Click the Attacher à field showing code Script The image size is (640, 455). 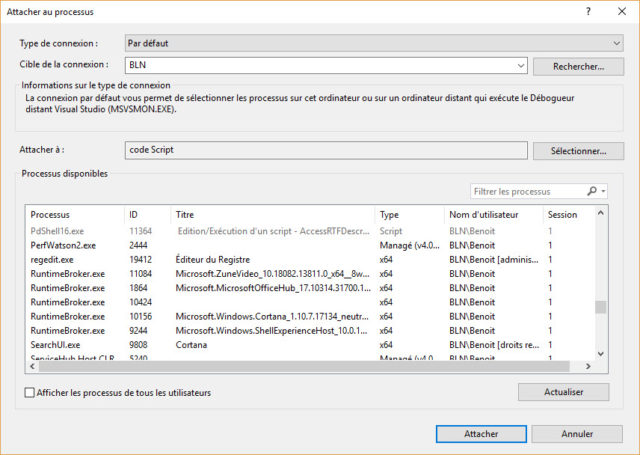[x=326, y=150]
